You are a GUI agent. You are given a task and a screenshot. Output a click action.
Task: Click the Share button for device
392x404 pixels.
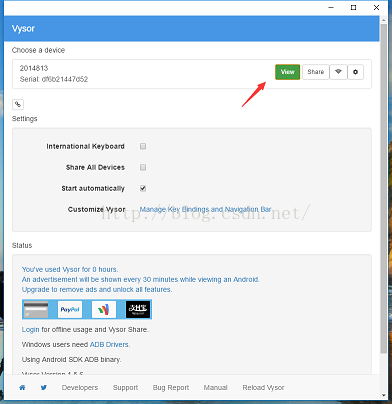[316, 72]
